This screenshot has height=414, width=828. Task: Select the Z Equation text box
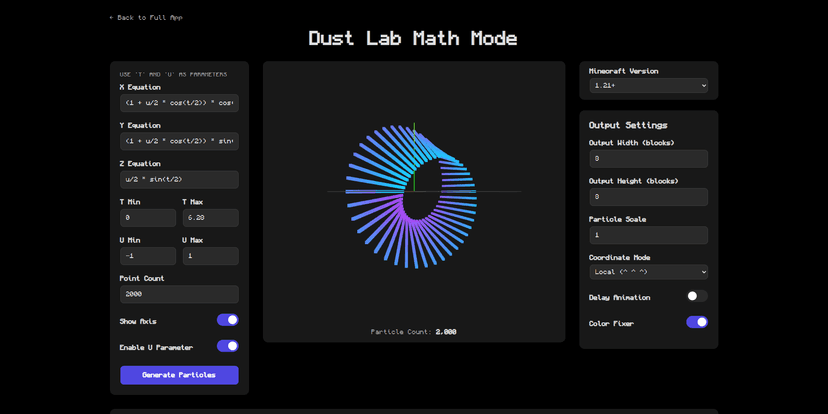click(179, 179)
